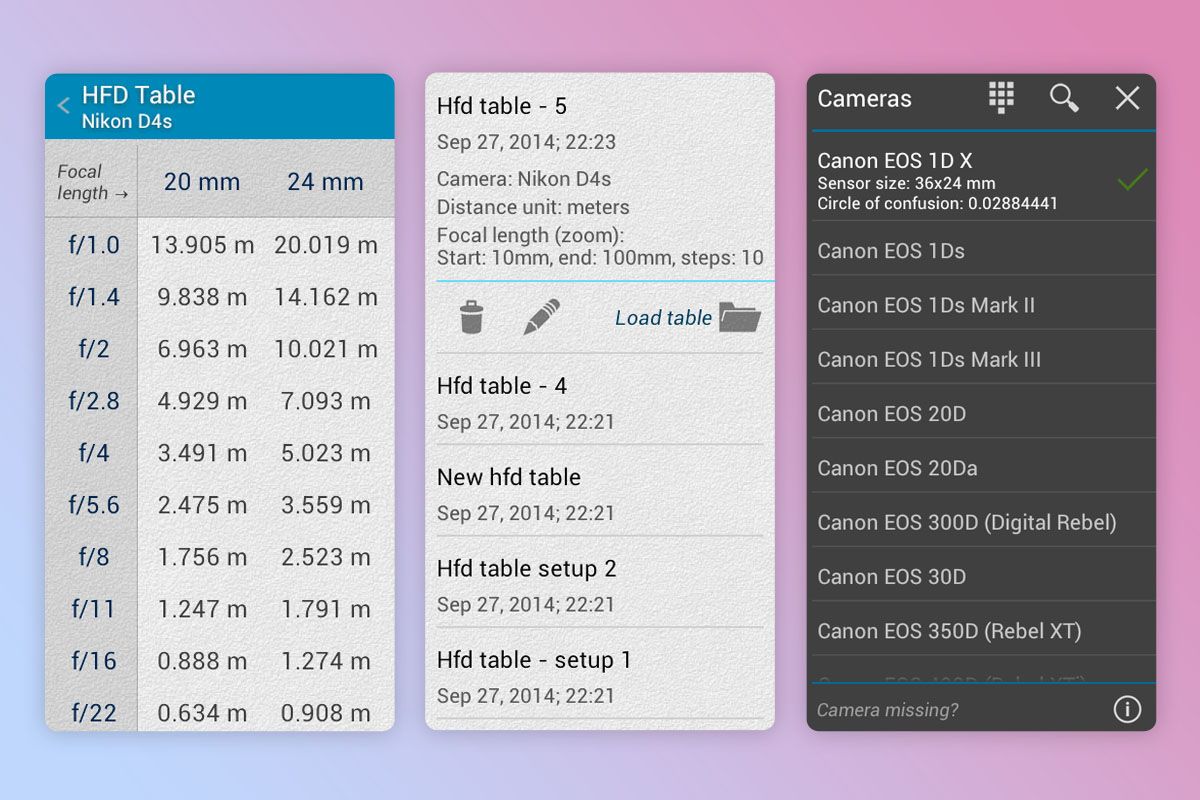Open the keypad grid icon in Cameras header
The height and width of the screenshot is (800, 1200).
click(1000, 98)
